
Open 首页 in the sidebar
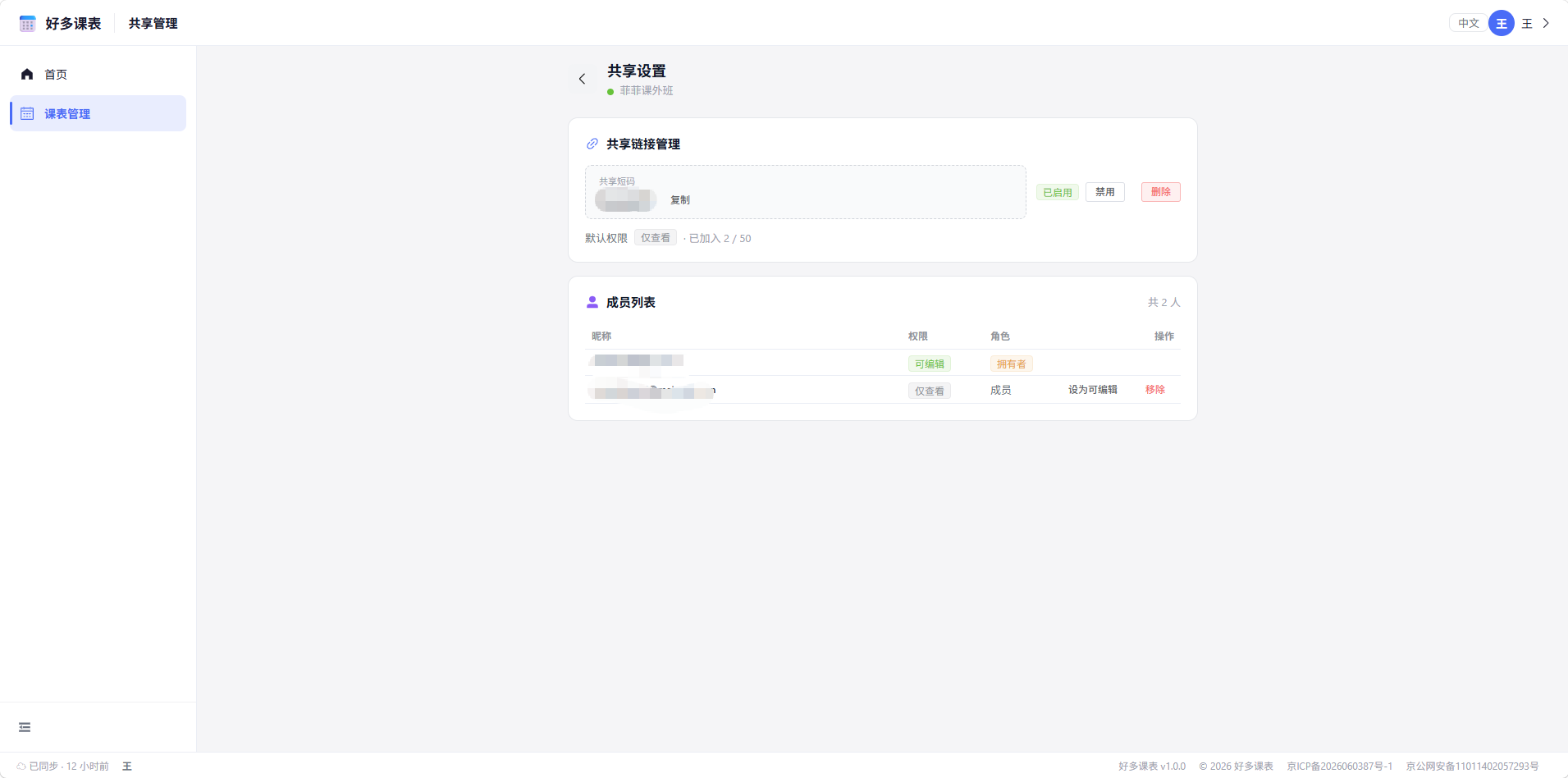click(x=98, y=74)
